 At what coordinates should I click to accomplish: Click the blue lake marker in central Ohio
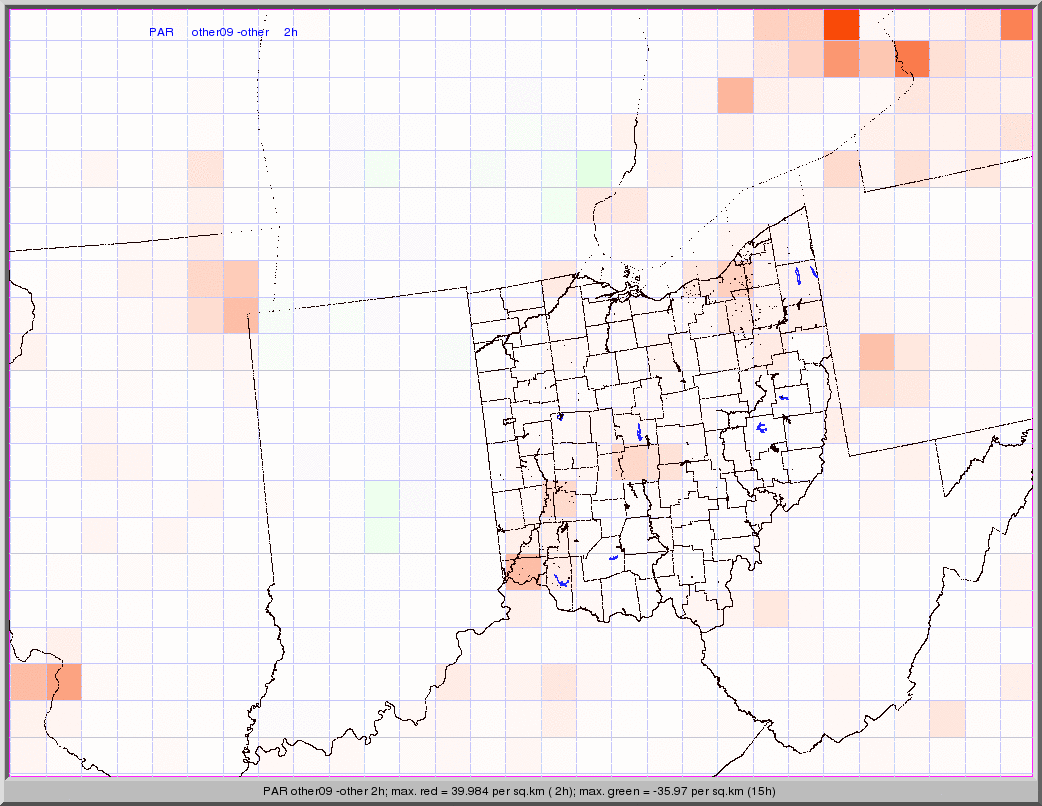[x=640, y=432]
